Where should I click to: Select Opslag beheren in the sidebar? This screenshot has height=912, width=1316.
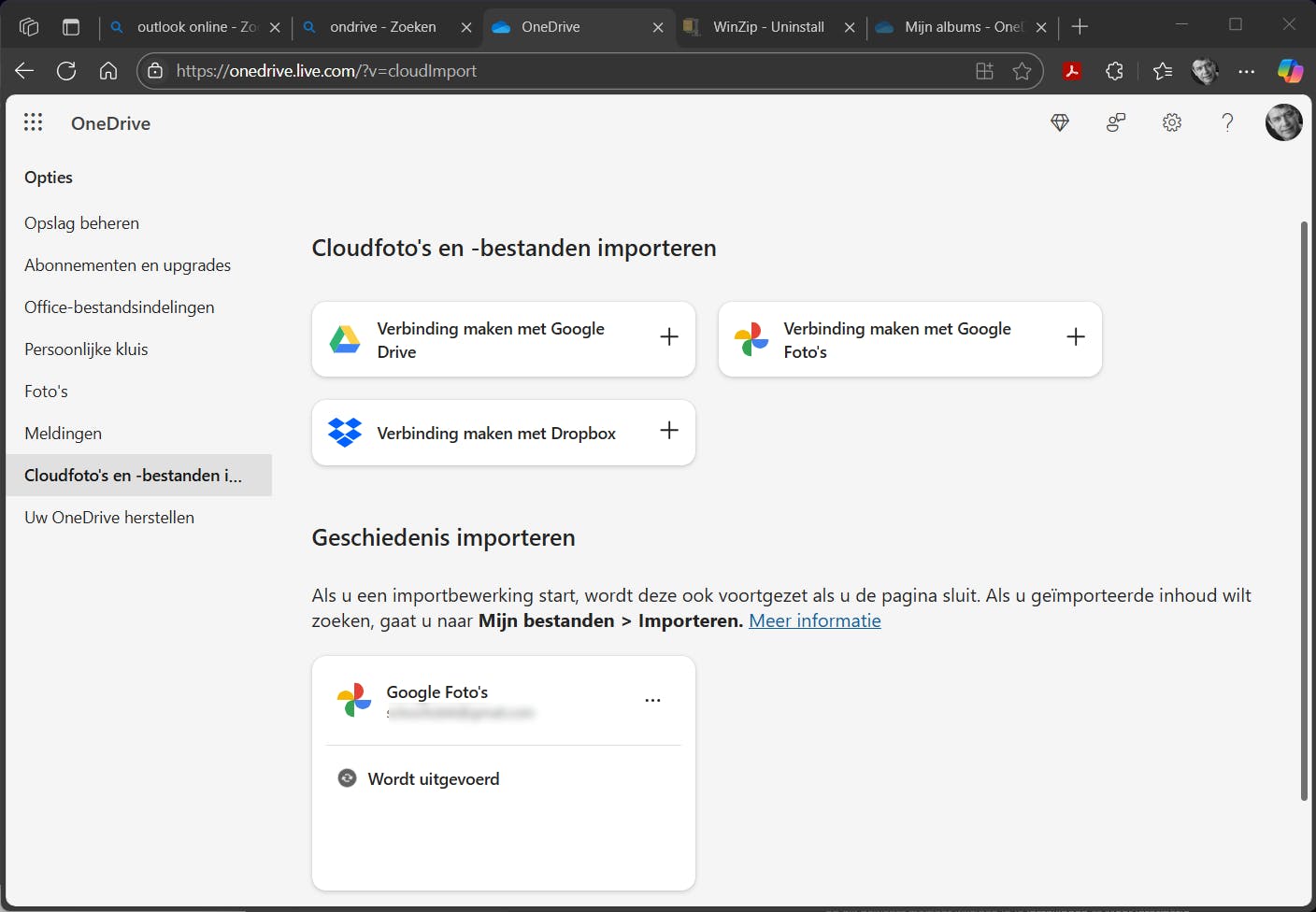(81, 222)
